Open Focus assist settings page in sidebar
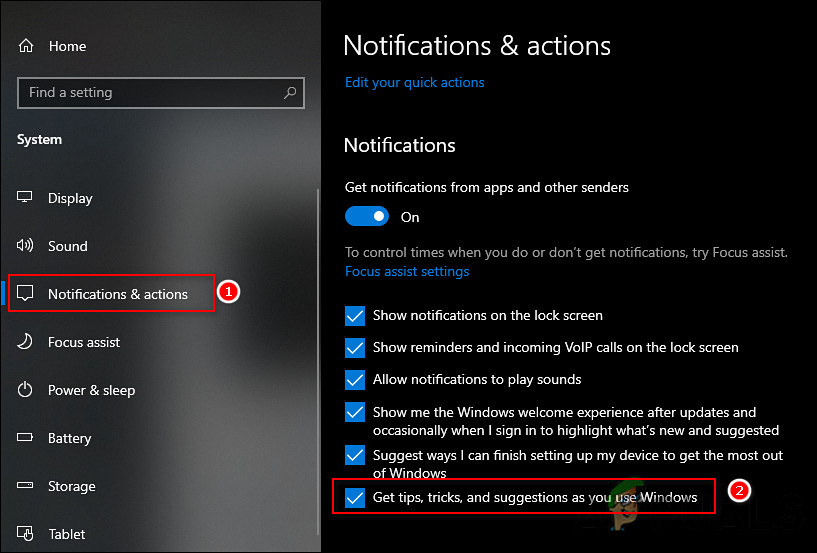Image resolution: width=817 pixels, height=553 pixels. coord(84,342)
